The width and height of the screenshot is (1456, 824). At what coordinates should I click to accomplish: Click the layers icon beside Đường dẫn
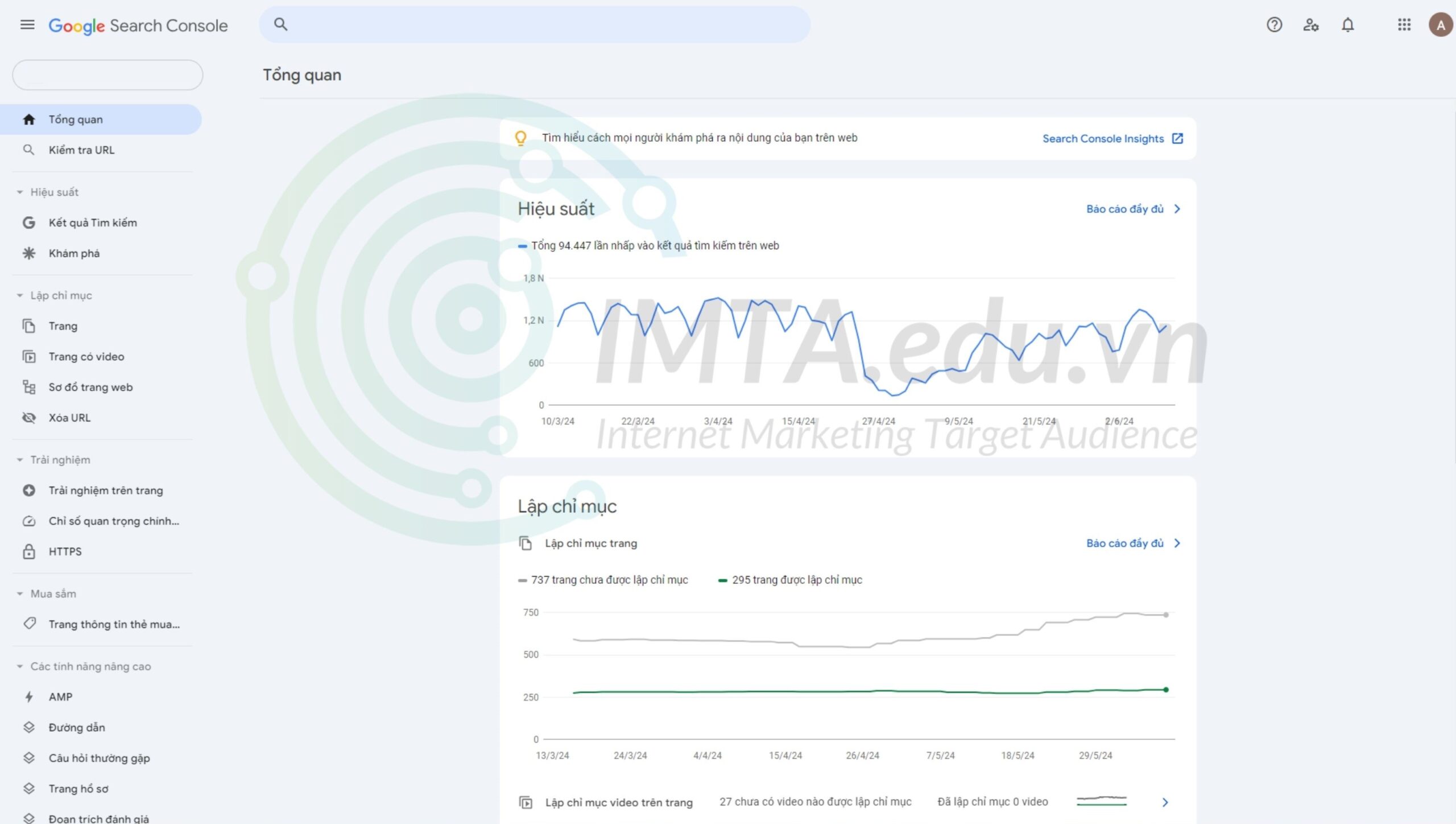click(29, 727)
